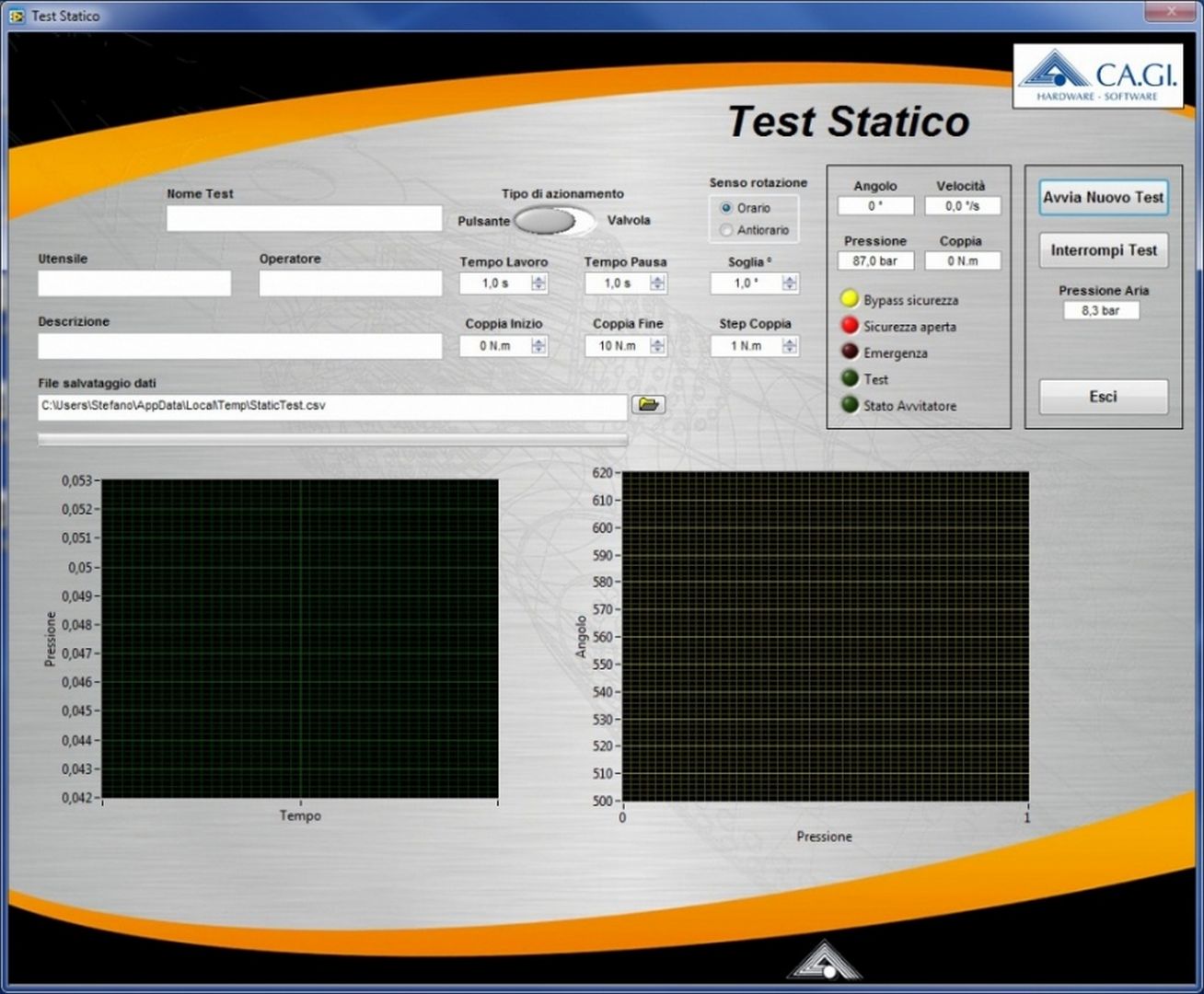Viewport: 1204px width, 994px height.
Task: Click the LabVIEW title bar window icon
Action: 17,16
